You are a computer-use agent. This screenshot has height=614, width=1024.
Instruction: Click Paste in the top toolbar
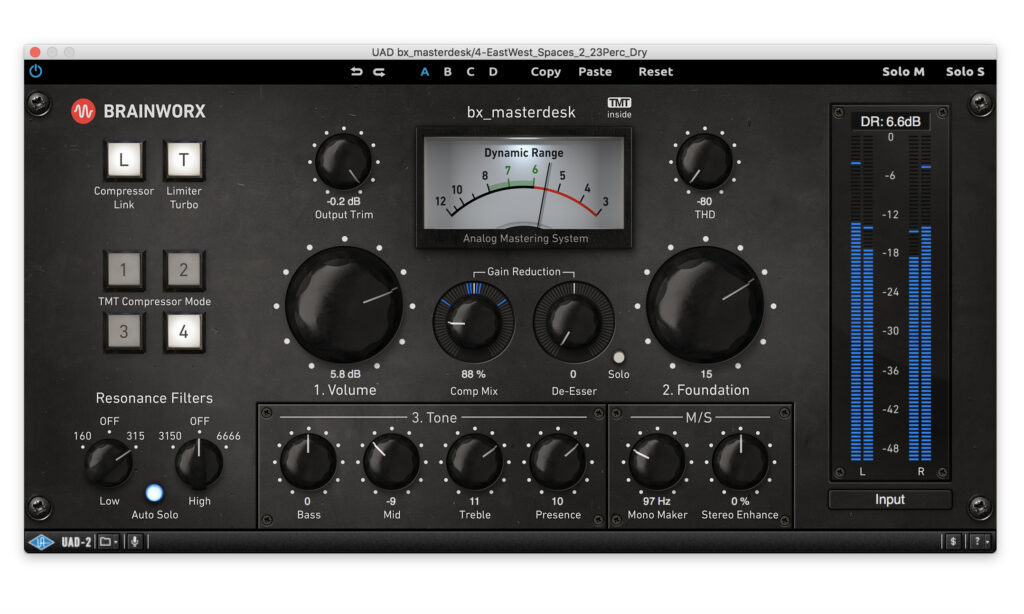(x=595, y=72)
